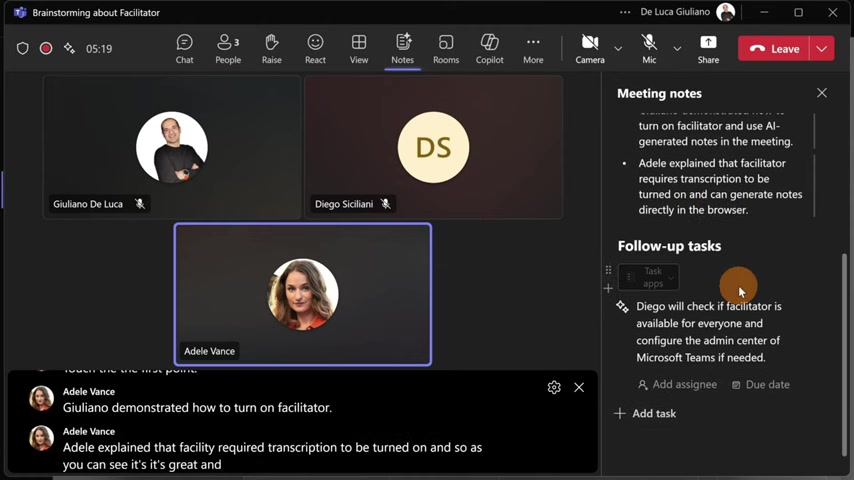Leave the meeting
Image resolution: width=854 pixels, height=480 pixels.
coord(774,48)
